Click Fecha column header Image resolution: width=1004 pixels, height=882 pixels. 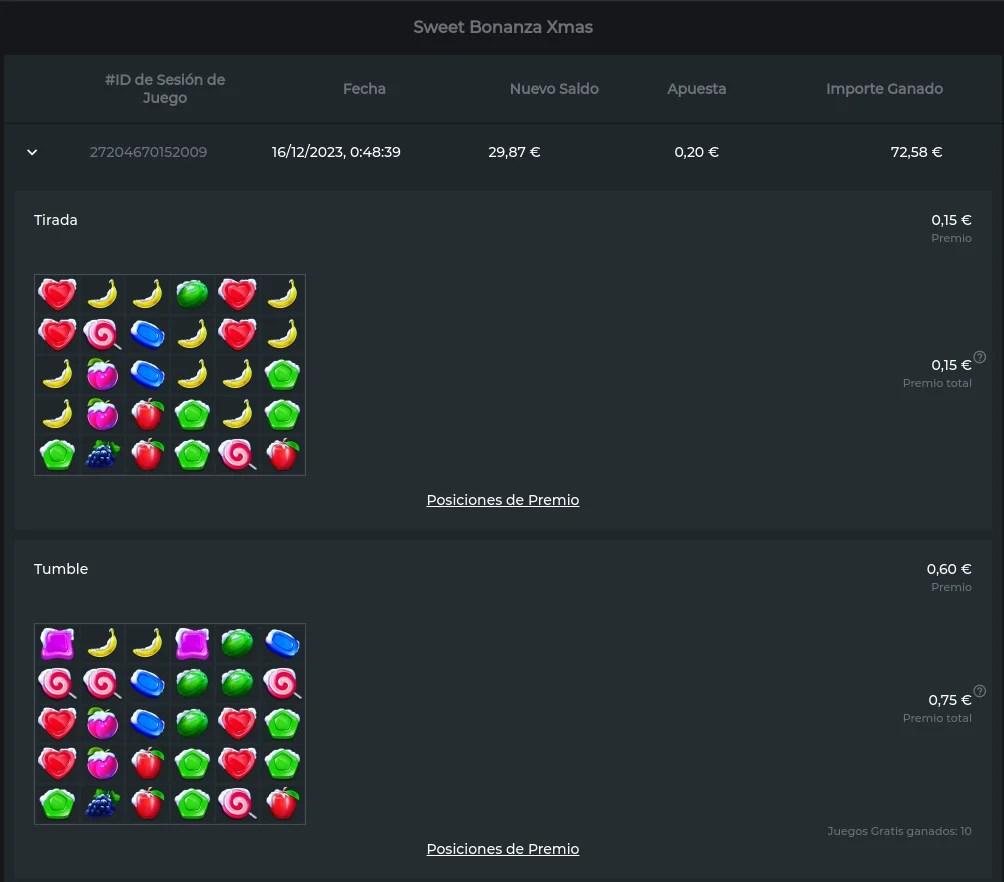364,89
